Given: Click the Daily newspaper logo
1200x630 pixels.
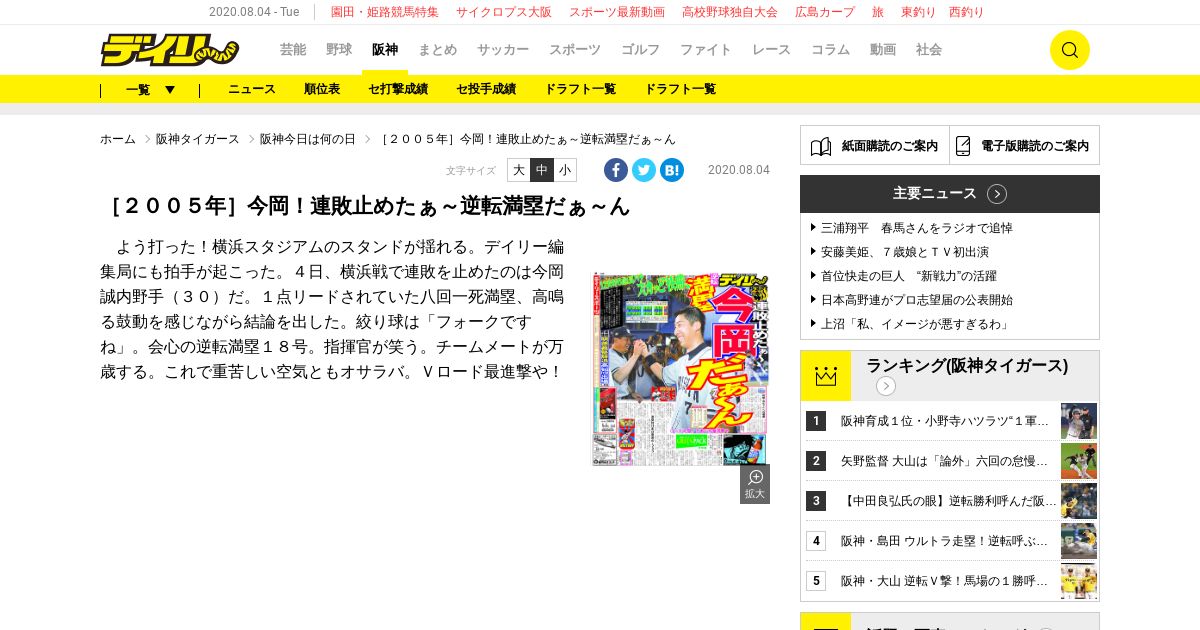Looking at the screenshot, I should pos(169,50).
